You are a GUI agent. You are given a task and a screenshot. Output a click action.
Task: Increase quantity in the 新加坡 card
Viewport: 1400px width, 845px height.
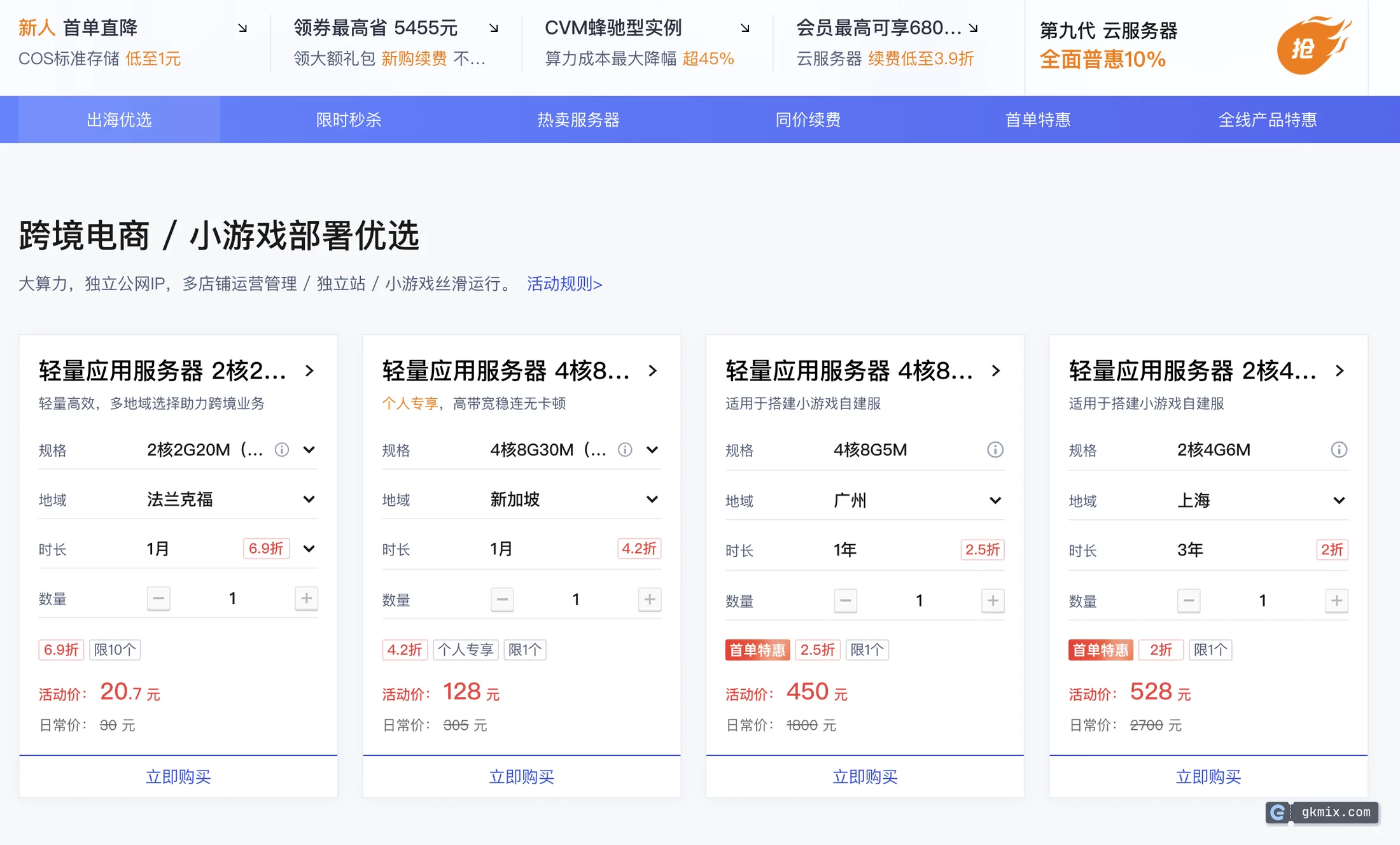point(650,599)
